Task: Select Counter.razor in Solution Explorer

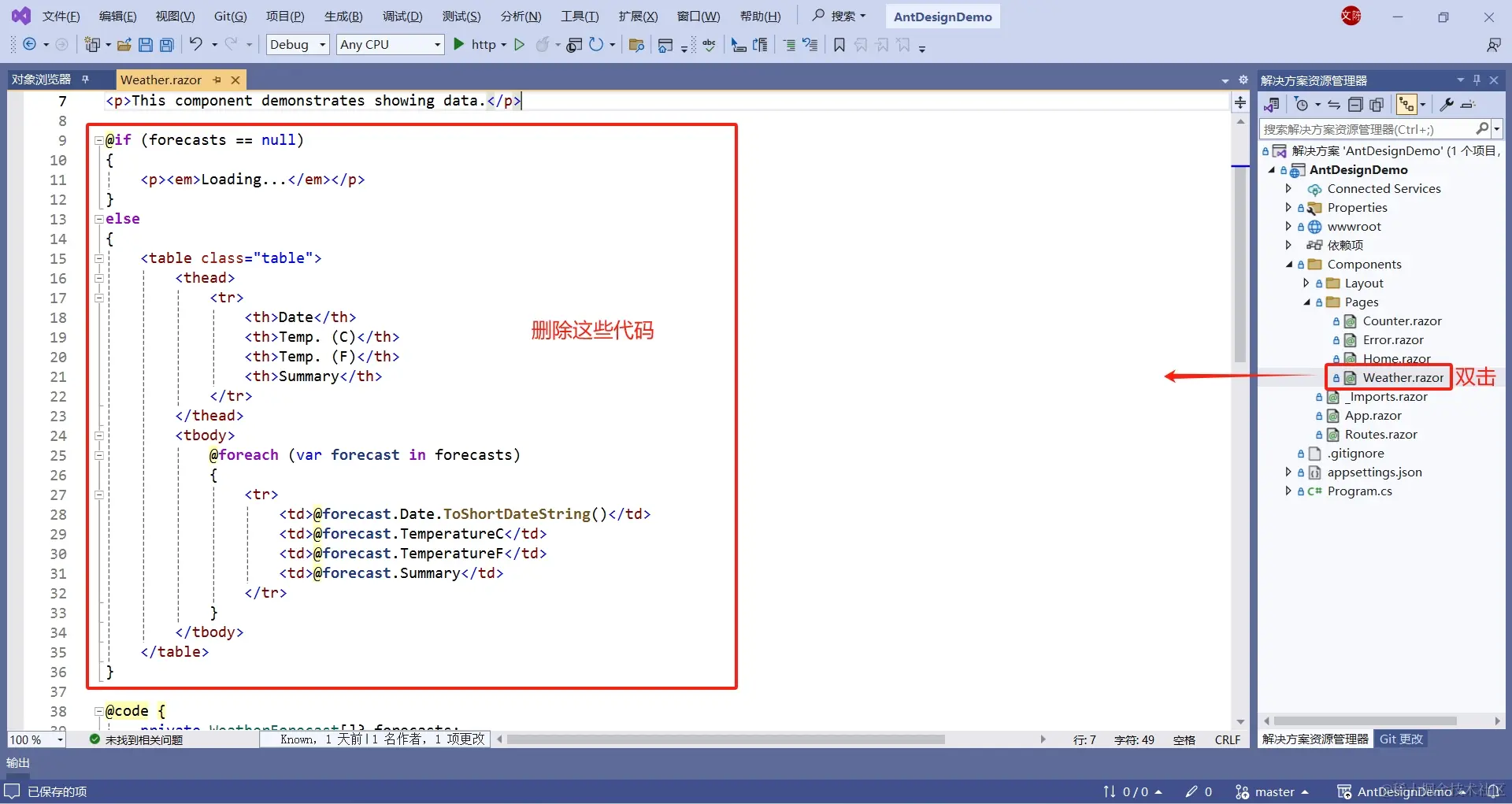Action: pos(1402,321)
